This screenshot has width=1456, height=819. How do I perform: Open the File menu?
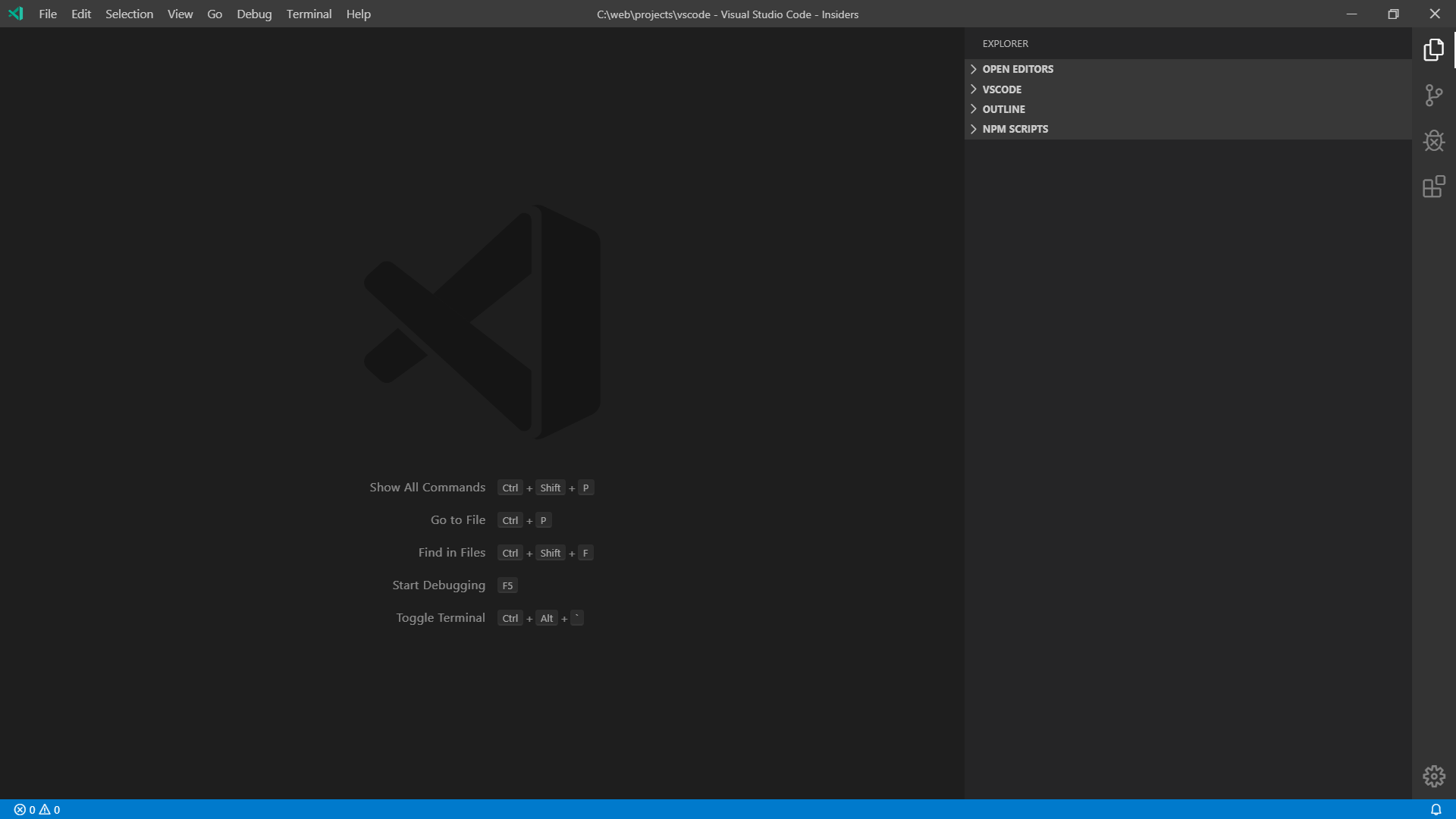(x=48, y=14)
